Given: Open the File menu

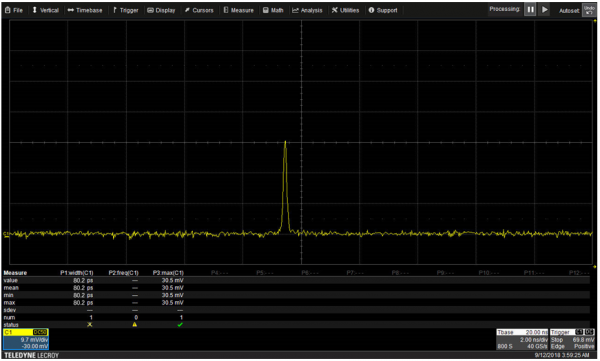Looking at the screenshot, I should pos(14,10).
